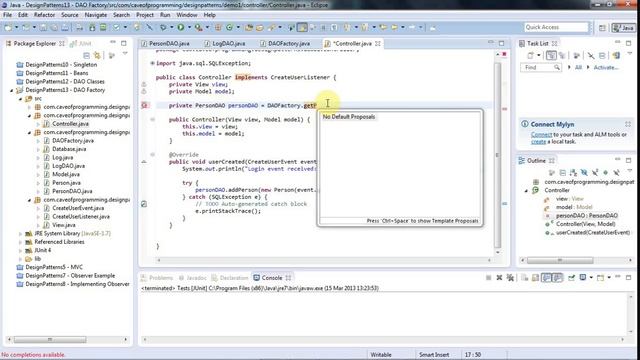Open the Refactor menu
The width and height of the screenshot is (640, 360).
click(x=44, y=15)
